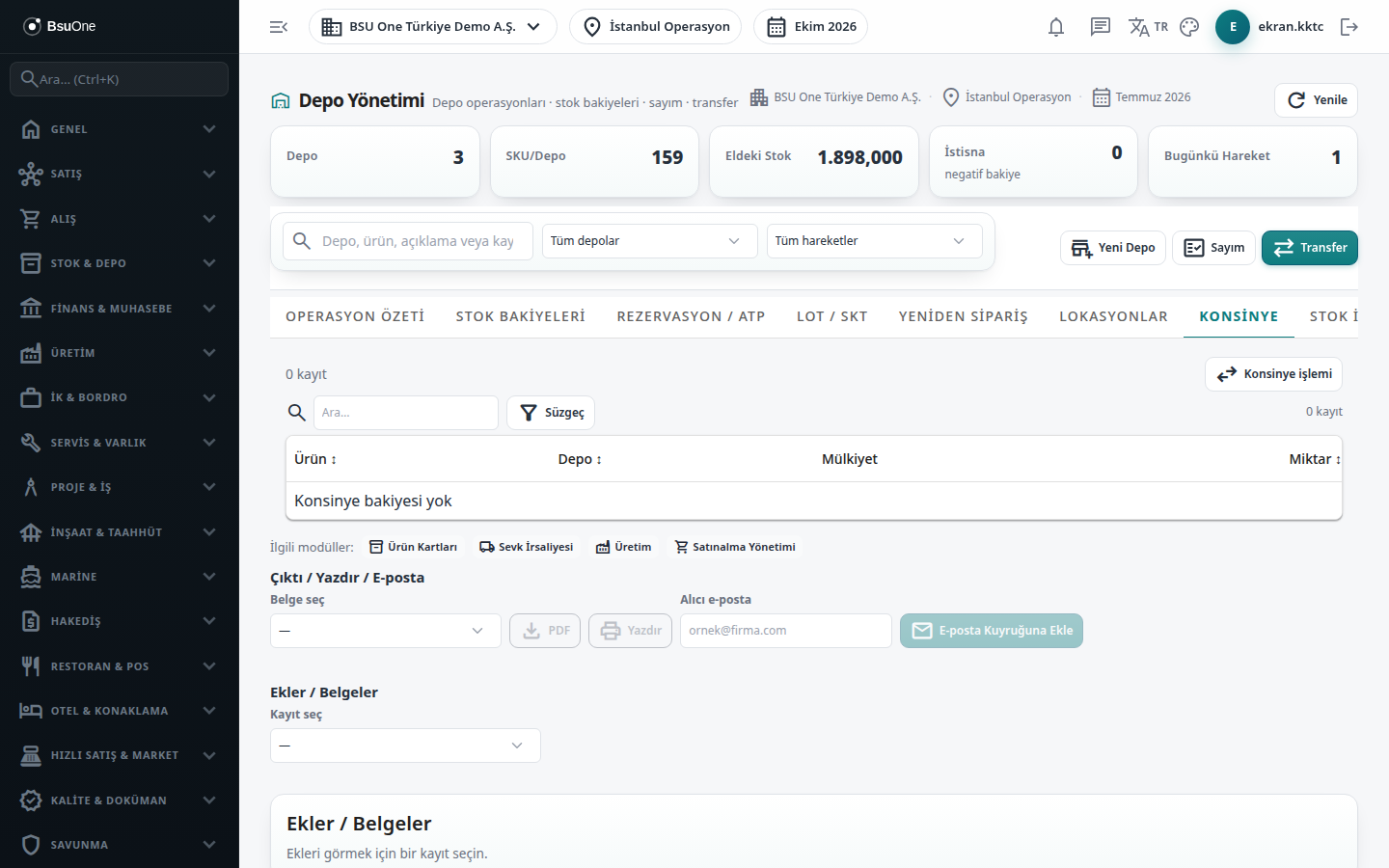This screenshot has width=1389, height=868.
Task: Go to the Üretim related module
Action: pos(623,547)
